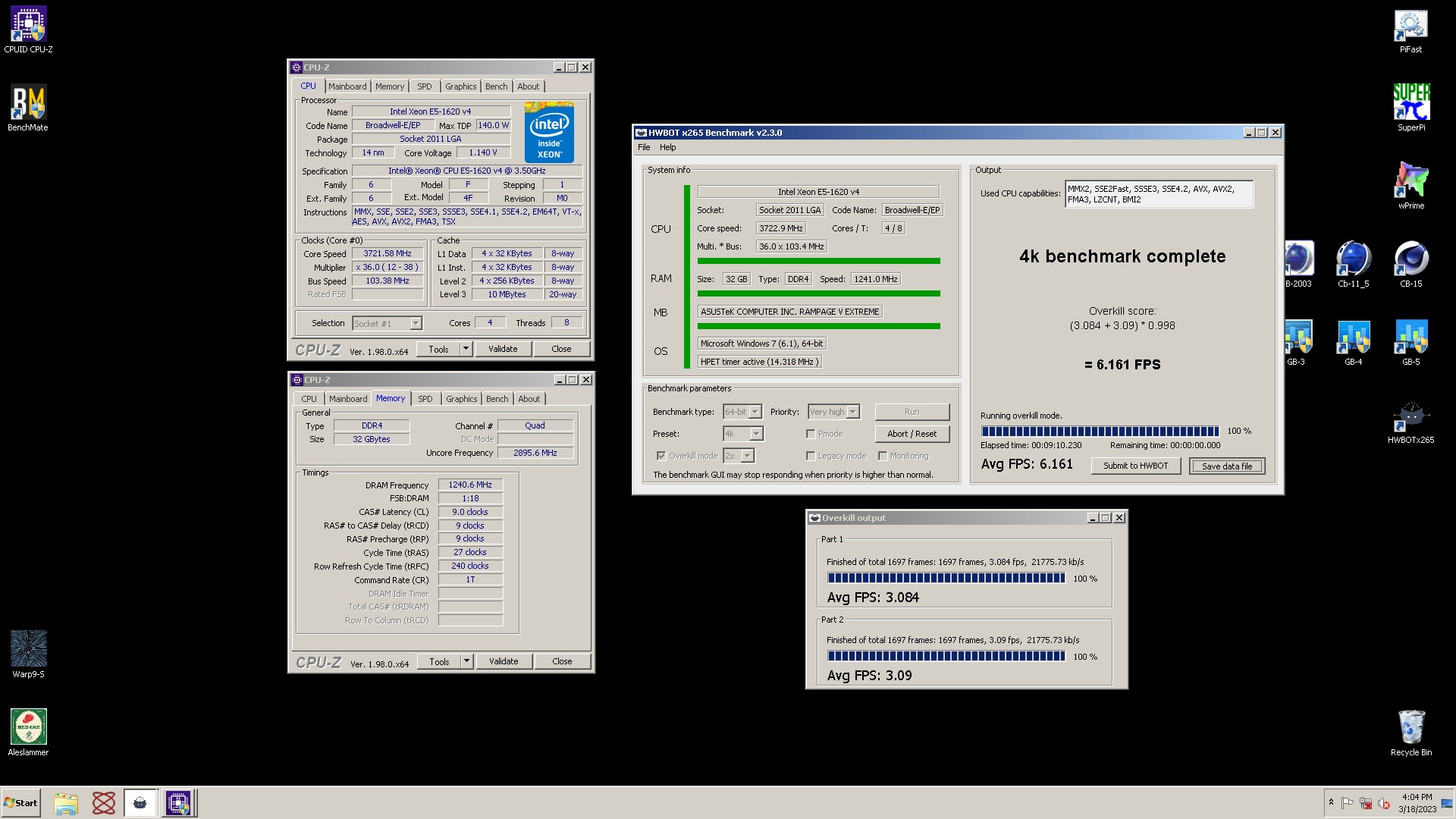Click the disabled Run button

tap(912, 412)
